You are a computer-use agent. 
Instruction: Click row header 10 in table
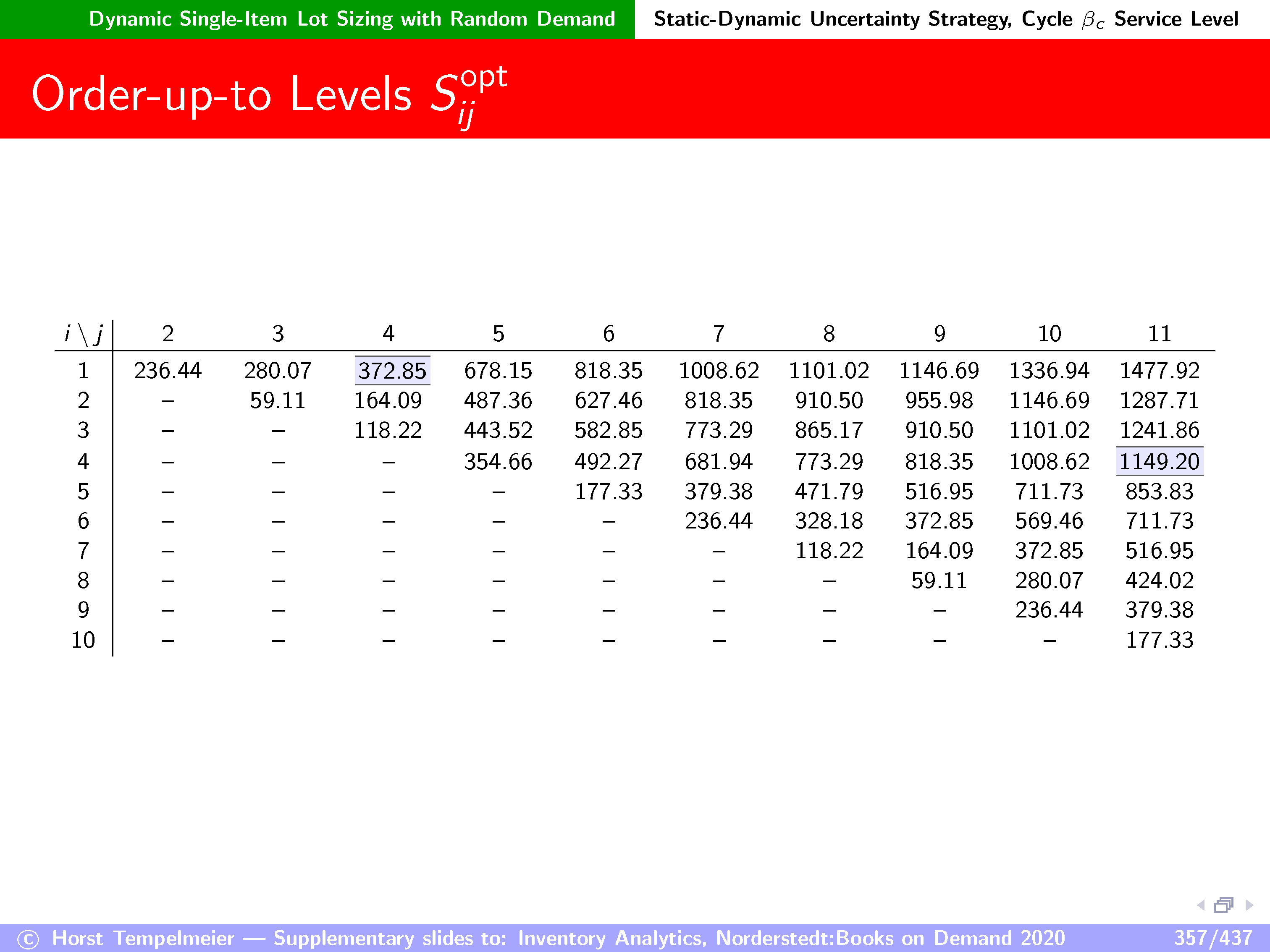(x=83, y=640)
